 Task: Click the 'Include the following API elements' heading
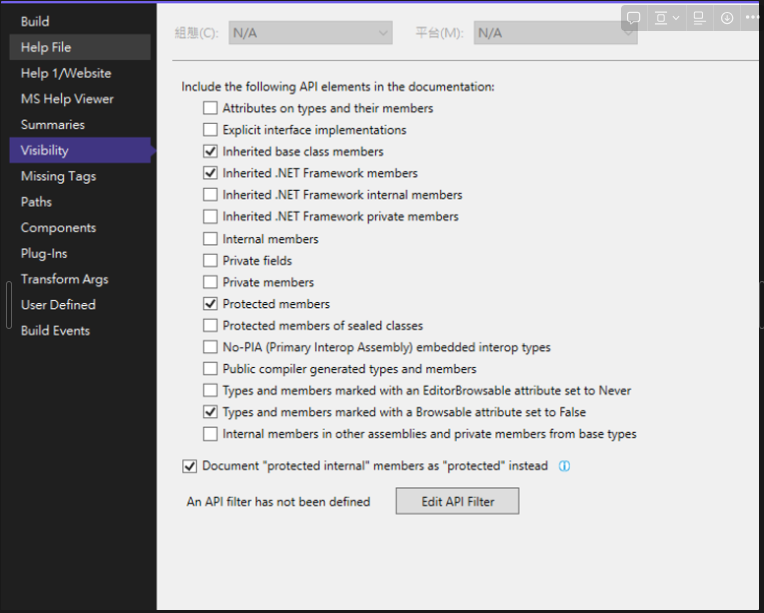338,87
